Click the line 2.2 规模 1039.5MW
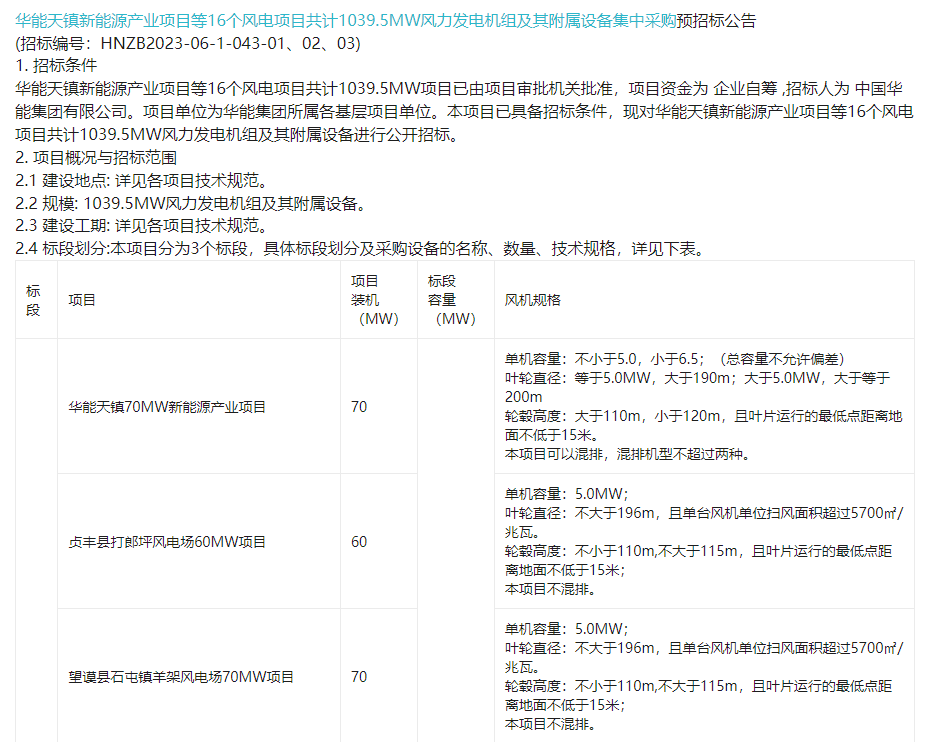This screenshot has height=742, width=925. click(193, 203)
